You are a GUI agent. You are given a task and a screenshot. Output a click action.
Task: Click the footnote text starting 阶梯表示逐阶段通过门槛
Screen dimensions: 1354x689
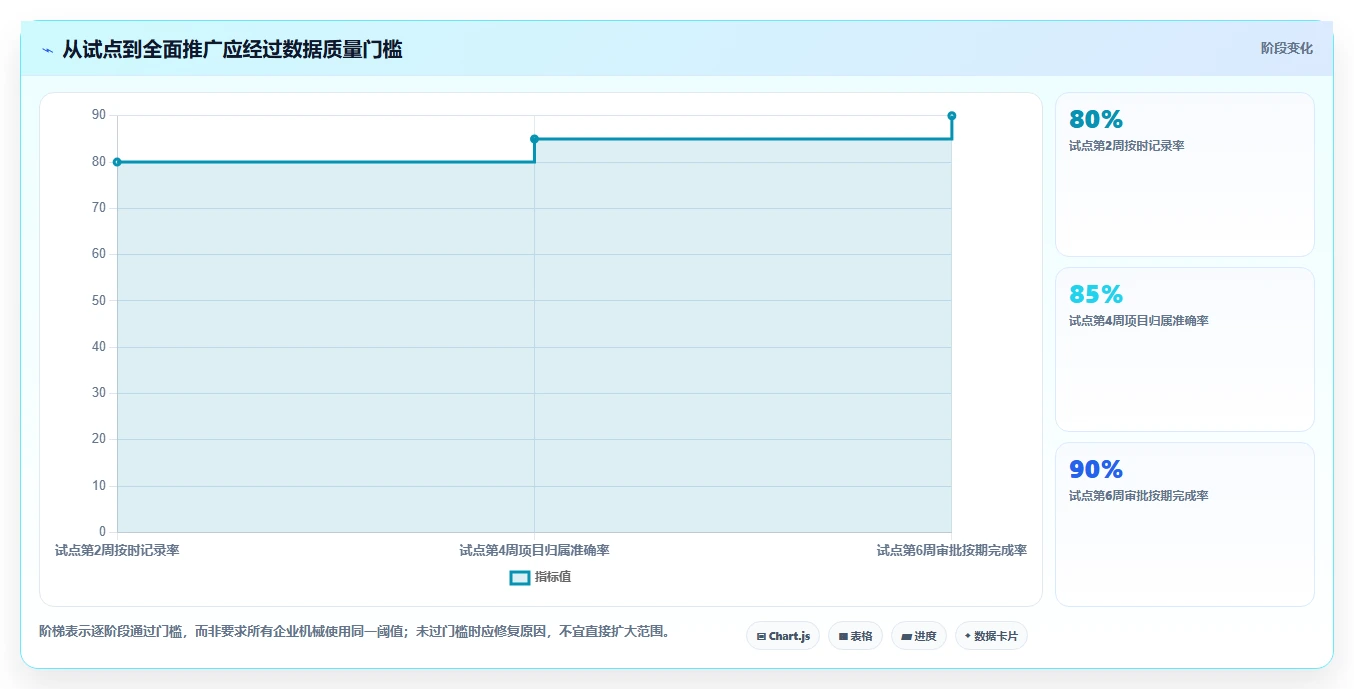(x=354, y=632)
